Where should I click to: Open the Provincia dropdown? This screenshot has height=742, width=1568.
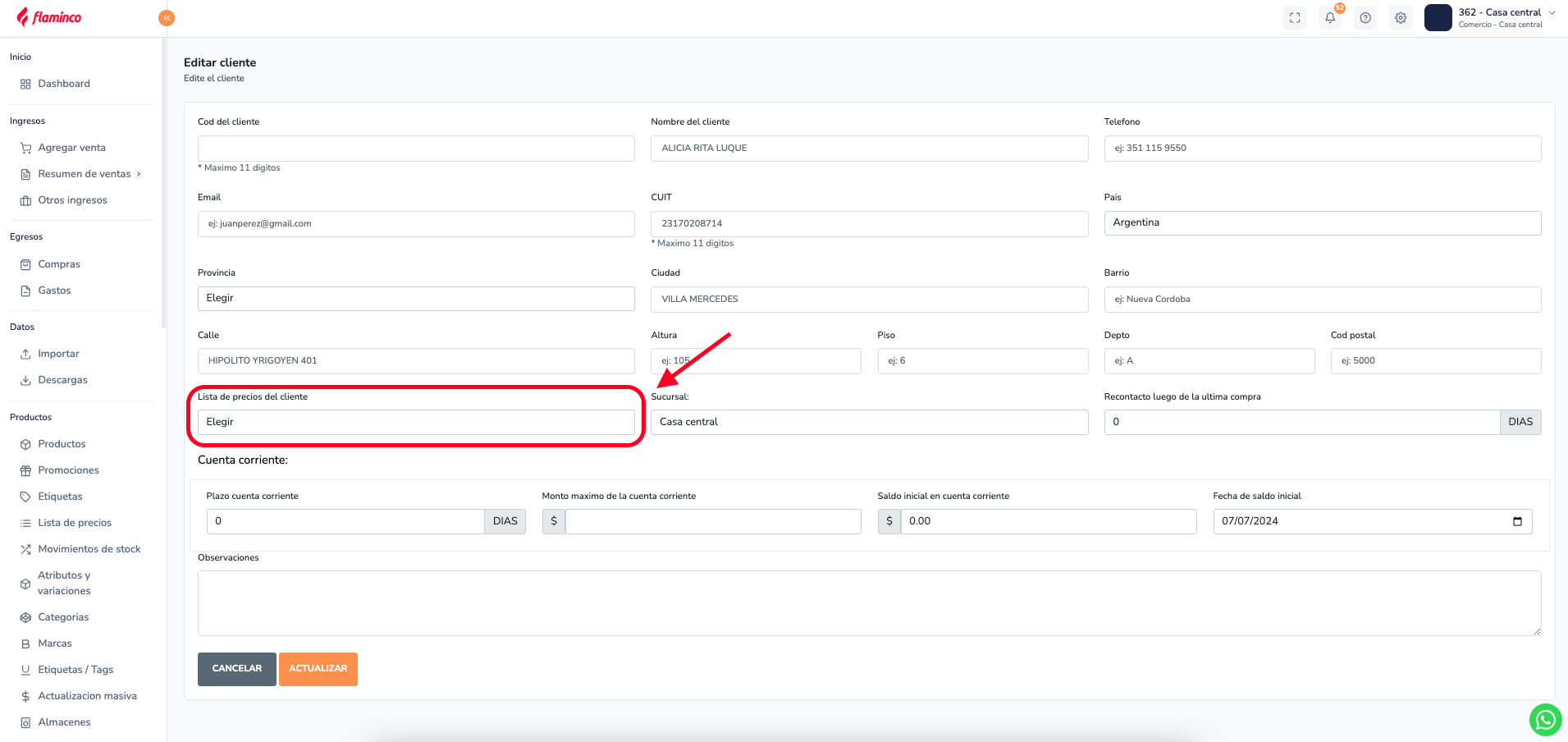415,299
